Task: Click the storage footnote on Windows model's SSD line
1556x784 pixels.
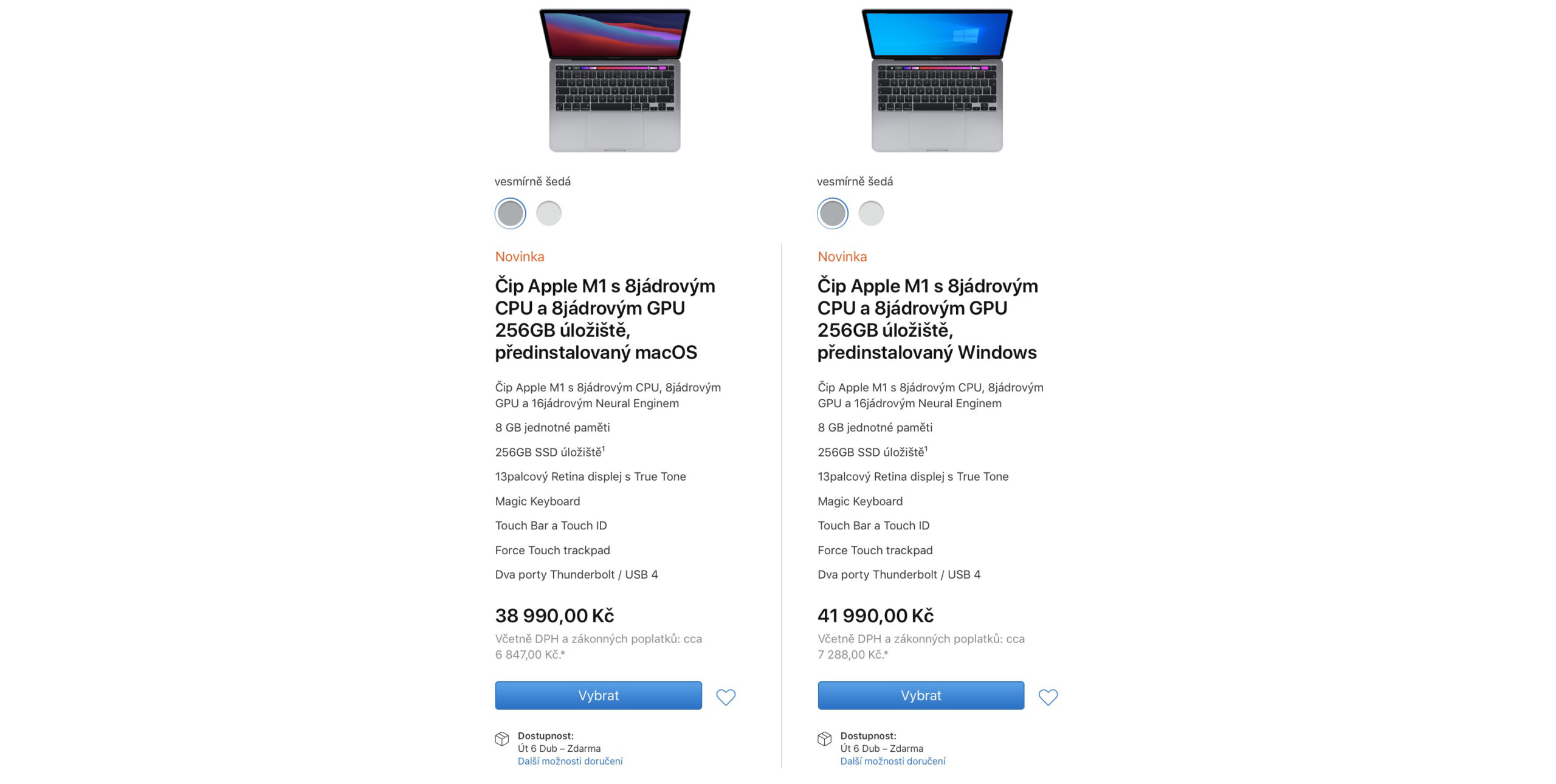Action: coord(926,449)
